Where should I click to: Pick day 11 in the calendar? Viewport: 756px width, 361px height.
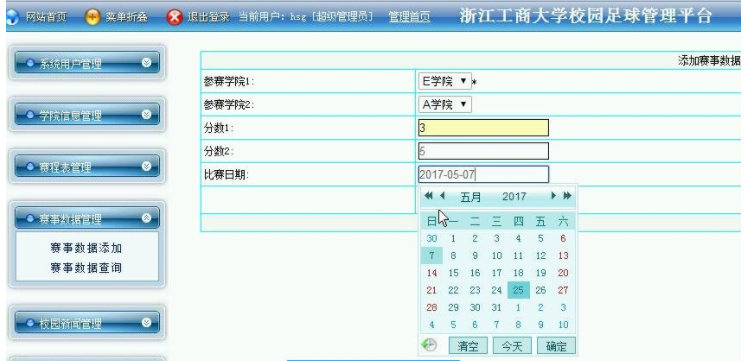click(x=518, y=255)
